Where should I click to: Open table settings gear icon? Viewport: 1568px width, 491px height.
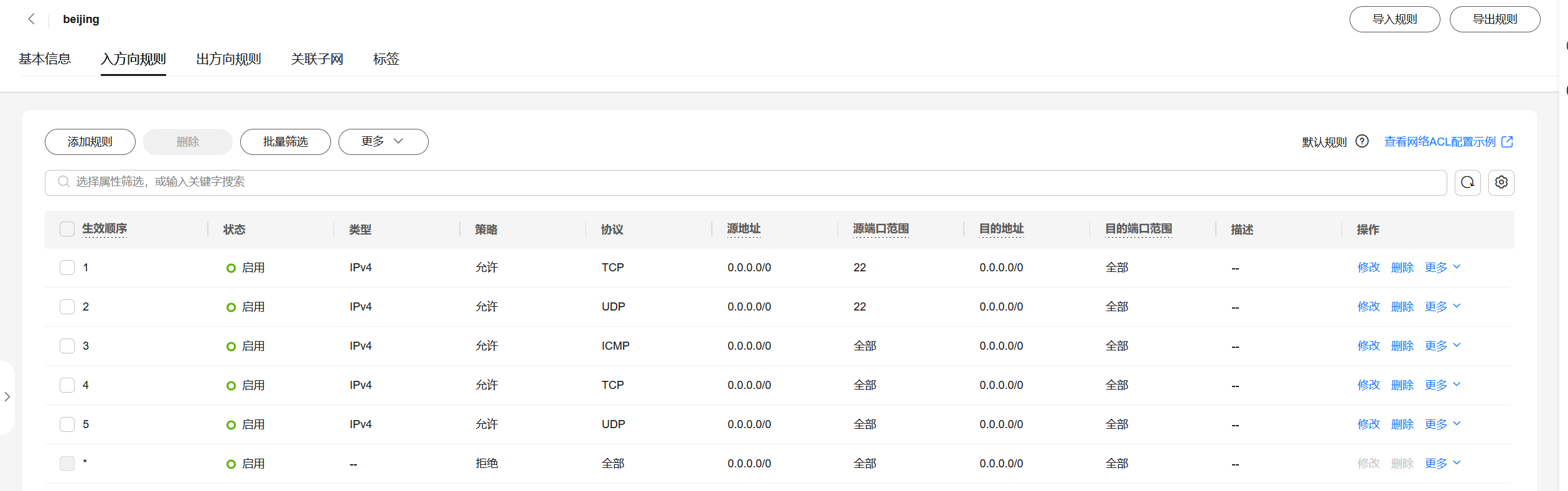pos(1501,182)
